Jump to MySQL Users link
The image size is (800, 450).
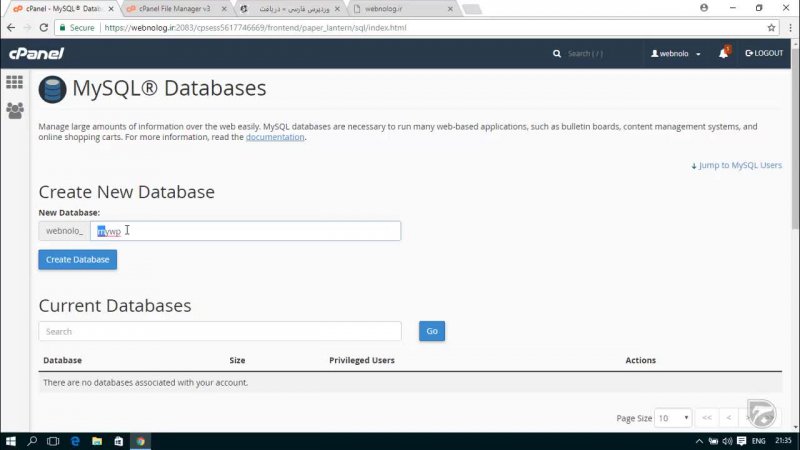click(x=736, y=165)
